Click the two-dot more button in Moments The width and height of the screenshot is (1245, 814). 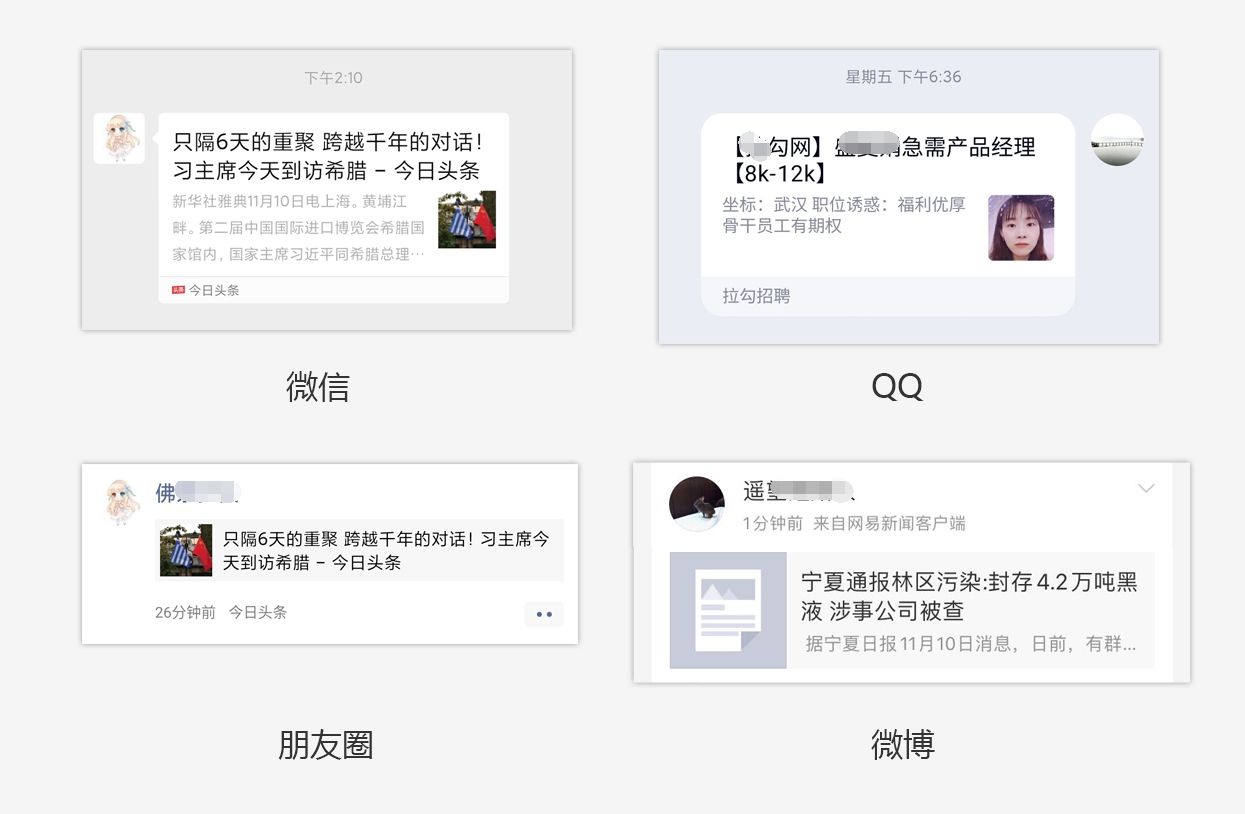click(x=544, y=614)
